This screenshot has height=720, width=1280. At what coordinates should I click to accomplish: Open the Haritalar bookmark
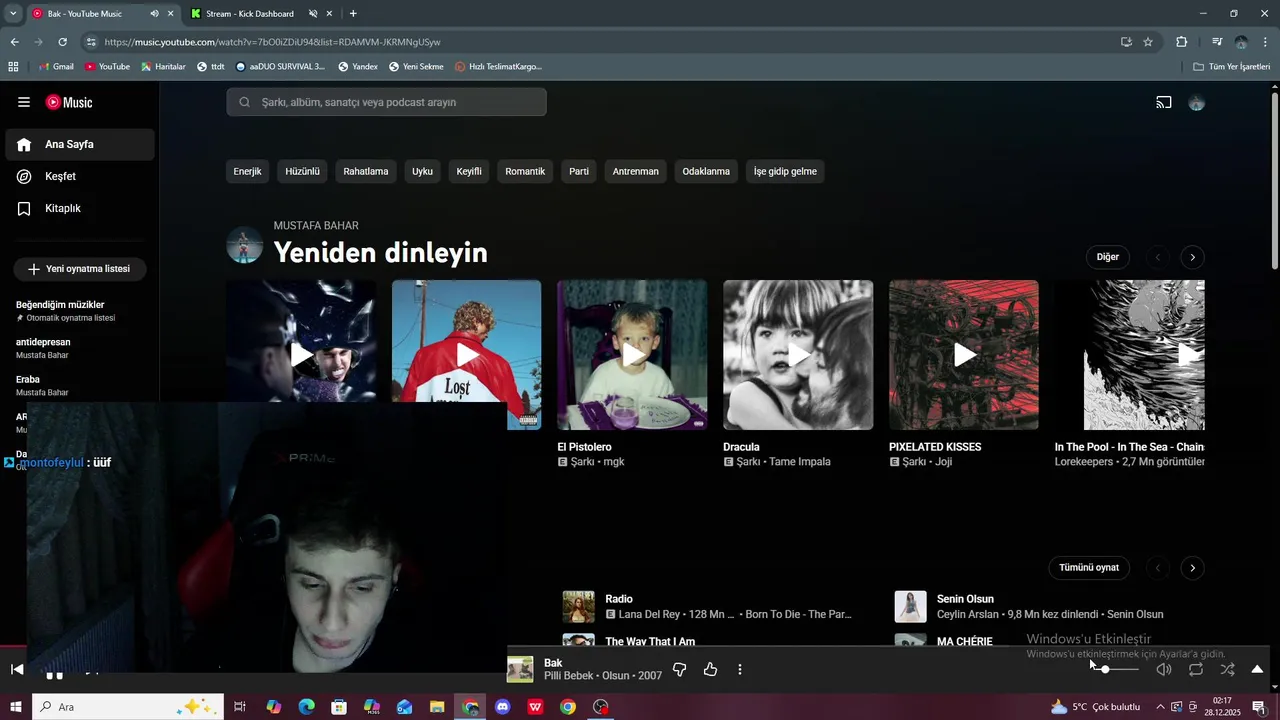163,67
